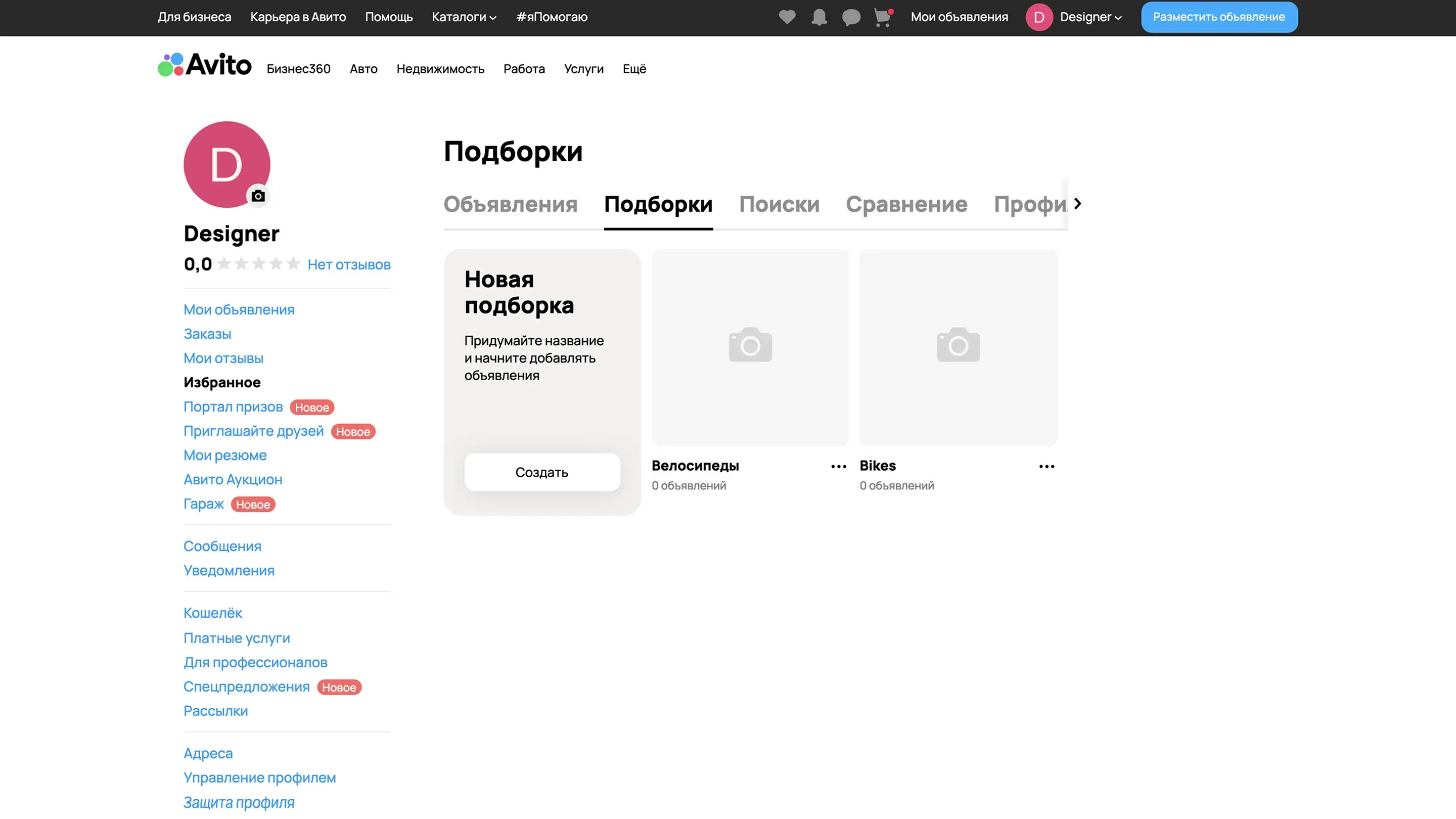Open three-dot menu for Велосипеды collection
This screenshot has height=819, width=1456.
pyautogui.click(x=839, y=466)
